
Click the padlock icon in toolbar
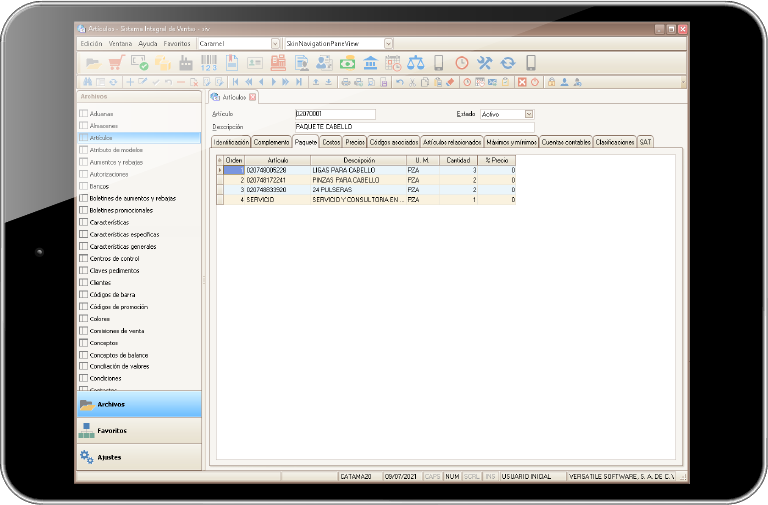point(552,82)
